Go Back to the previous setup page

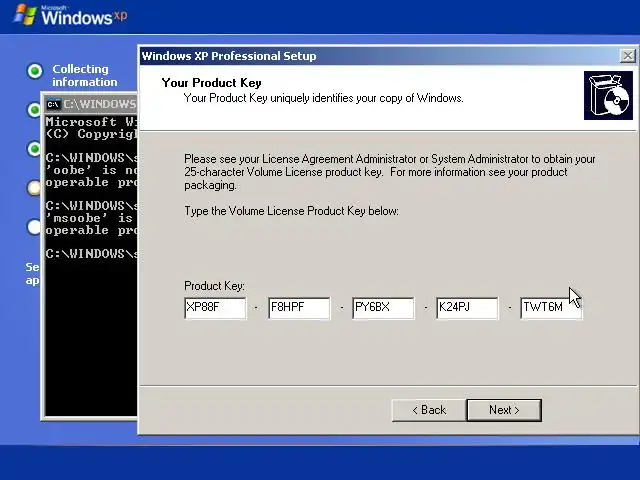coord(429,410)
